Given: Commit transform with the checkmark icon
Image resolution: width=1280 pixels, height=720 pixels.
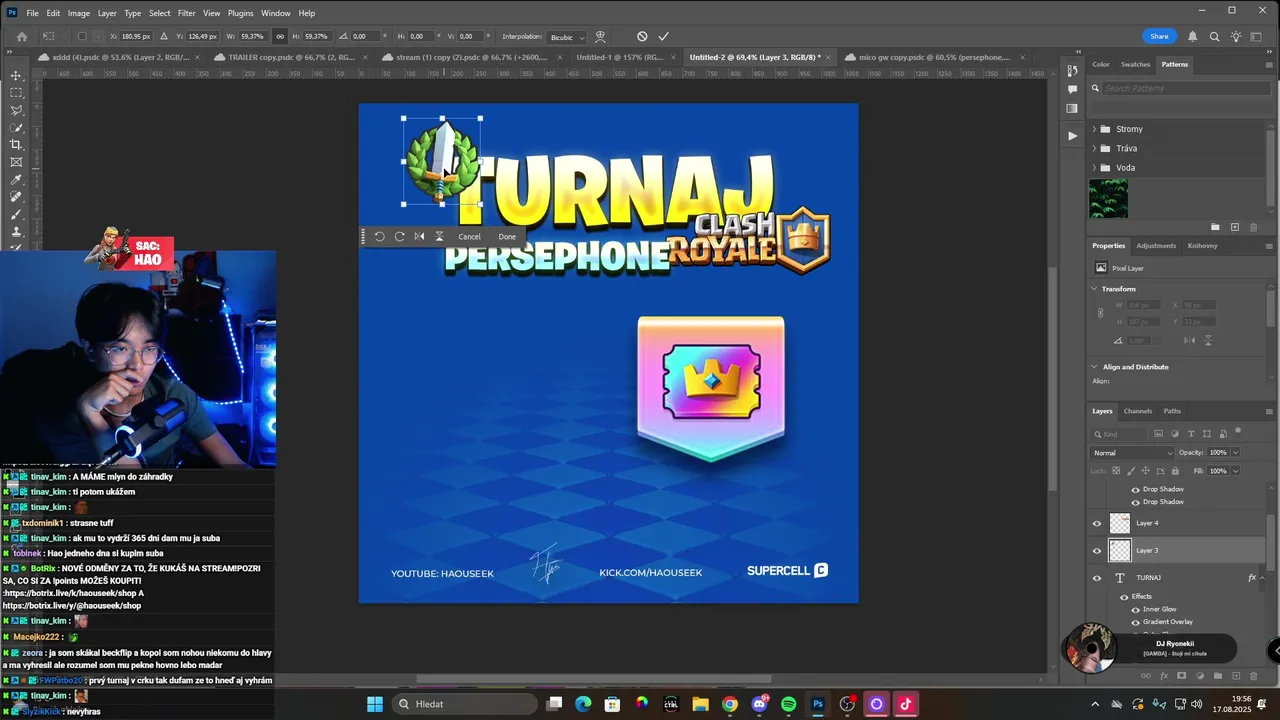Looking at the screenshot, I should point(663,36).
